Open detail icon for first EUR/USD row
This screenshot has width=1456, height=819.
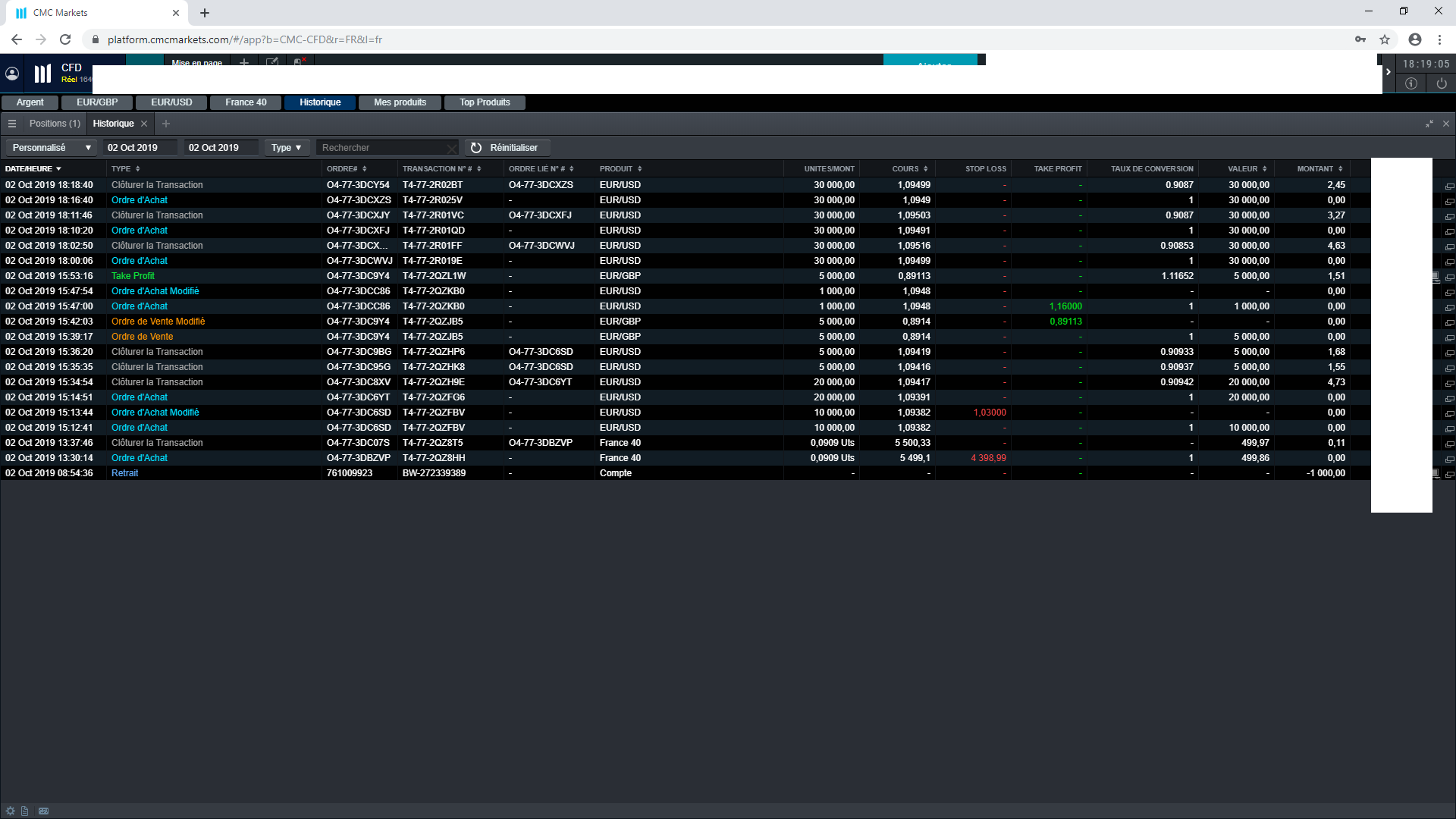tap(1449, 186)
